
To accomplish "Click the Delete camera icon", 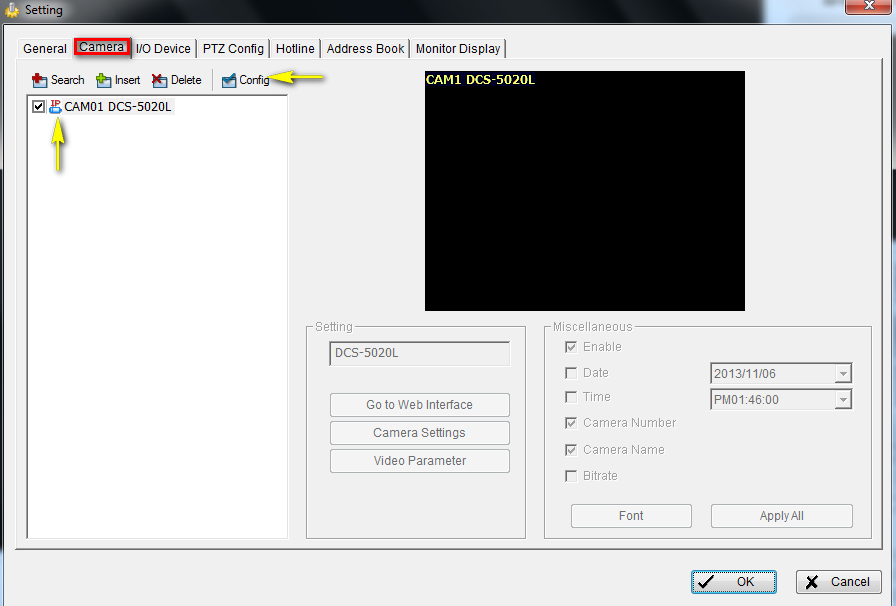I will [x=159, y=80].
